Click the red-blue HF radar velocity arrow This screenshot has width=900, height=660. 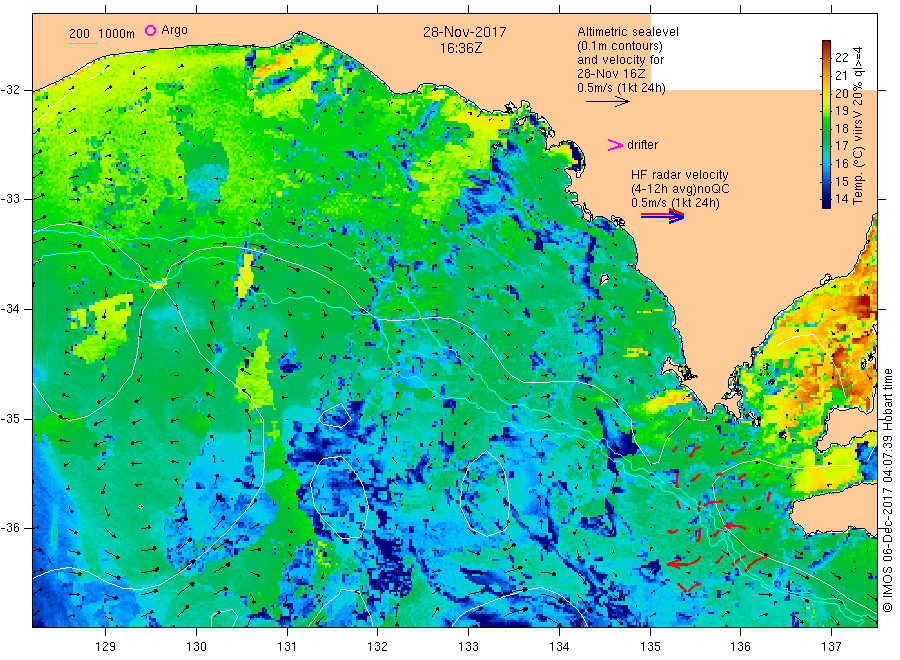tap(662, 216)
